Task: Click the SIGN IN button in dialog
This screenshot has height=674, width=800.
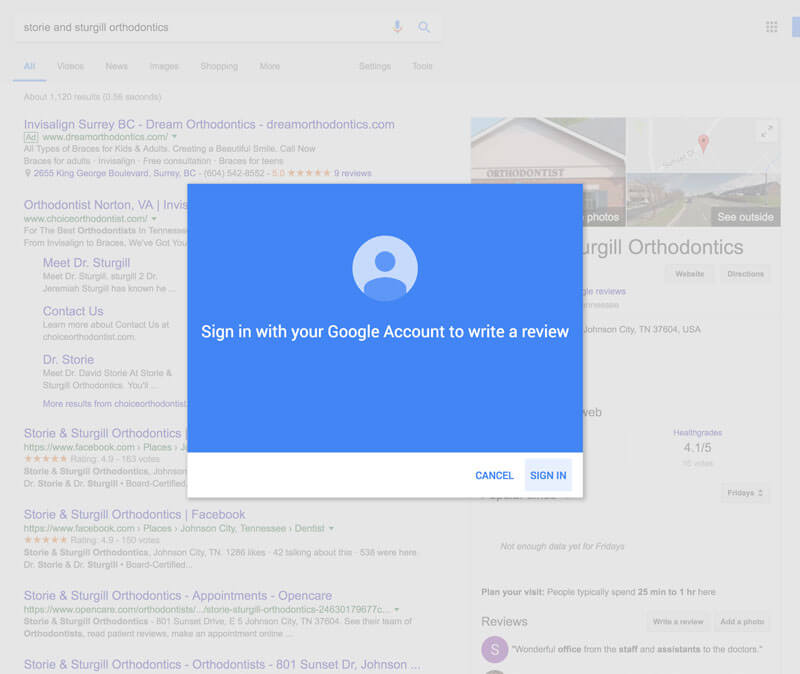Action: (548, 475)
